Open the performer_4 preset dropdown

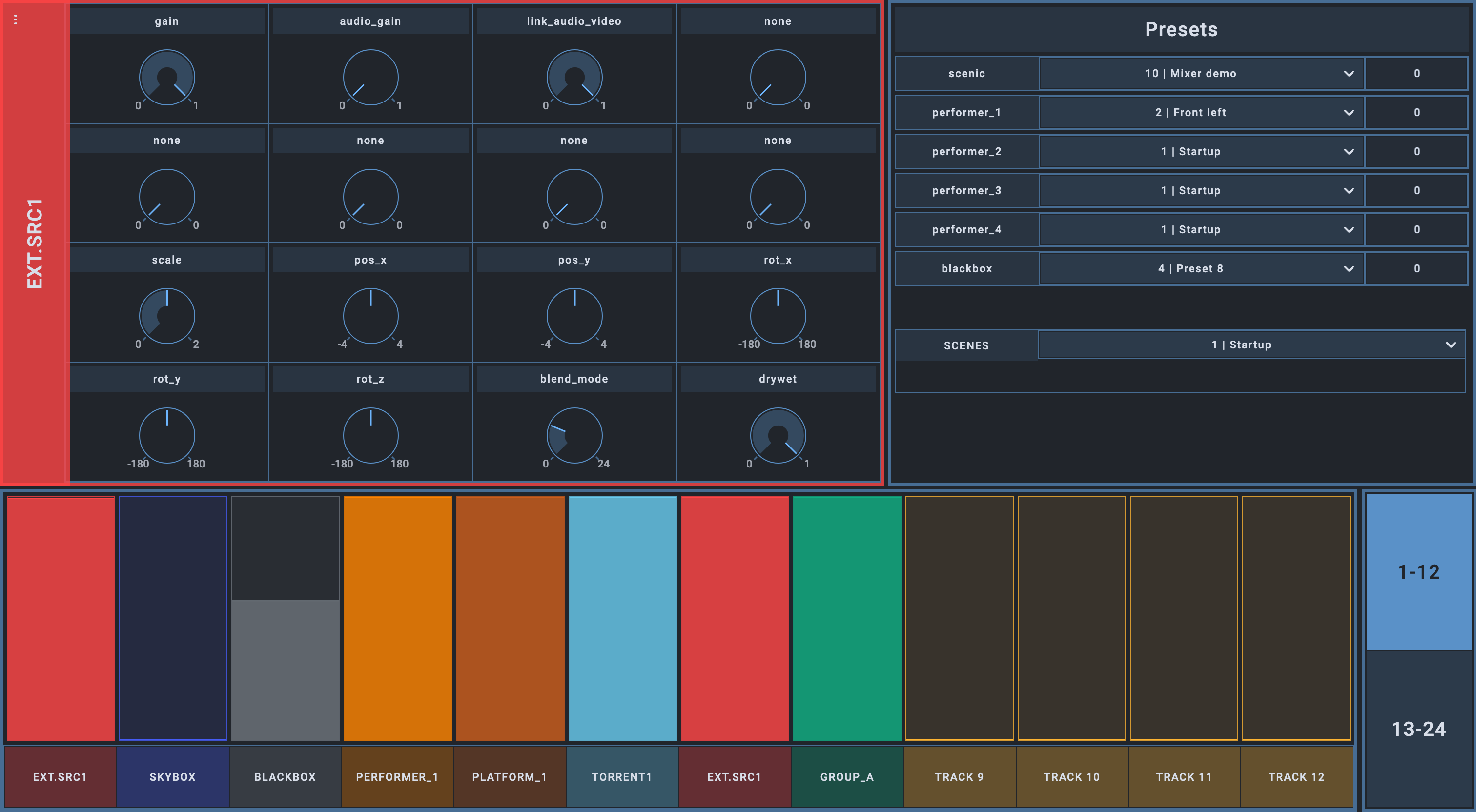(1201, 229)
